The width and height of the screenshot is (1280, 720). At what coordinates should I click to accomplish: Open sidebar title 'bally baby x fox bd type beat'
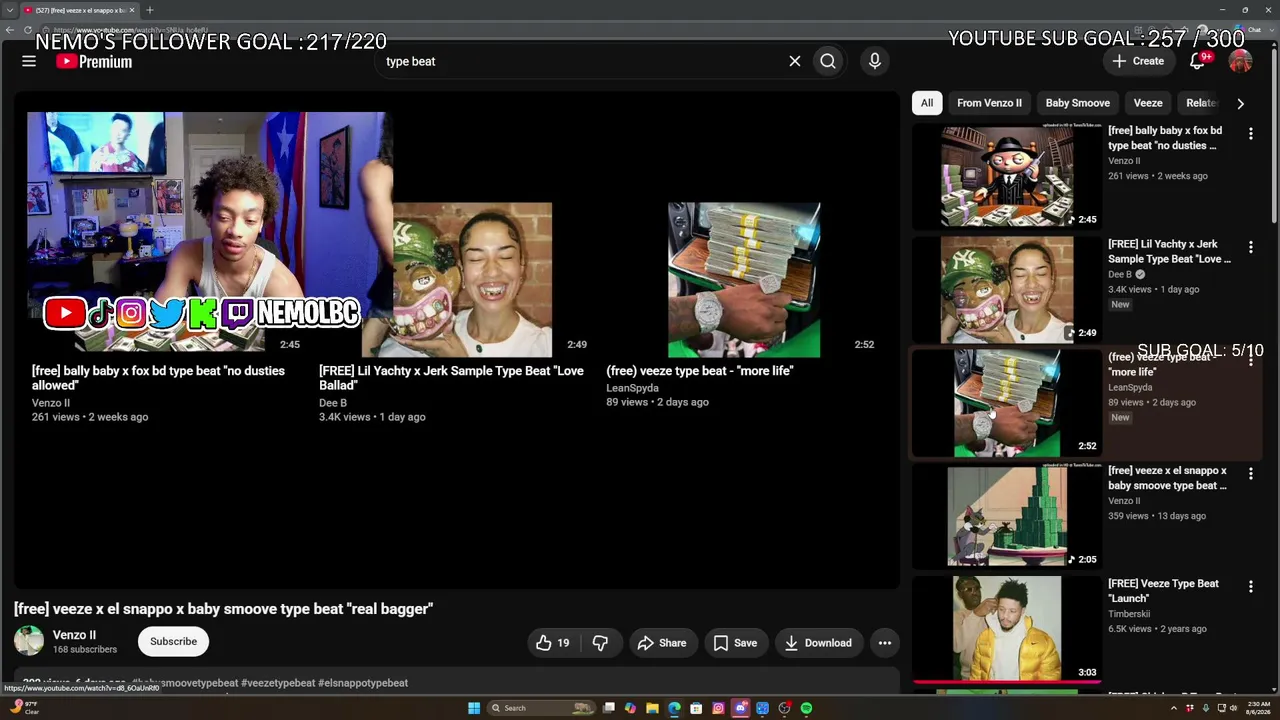tap(1165, 138)
